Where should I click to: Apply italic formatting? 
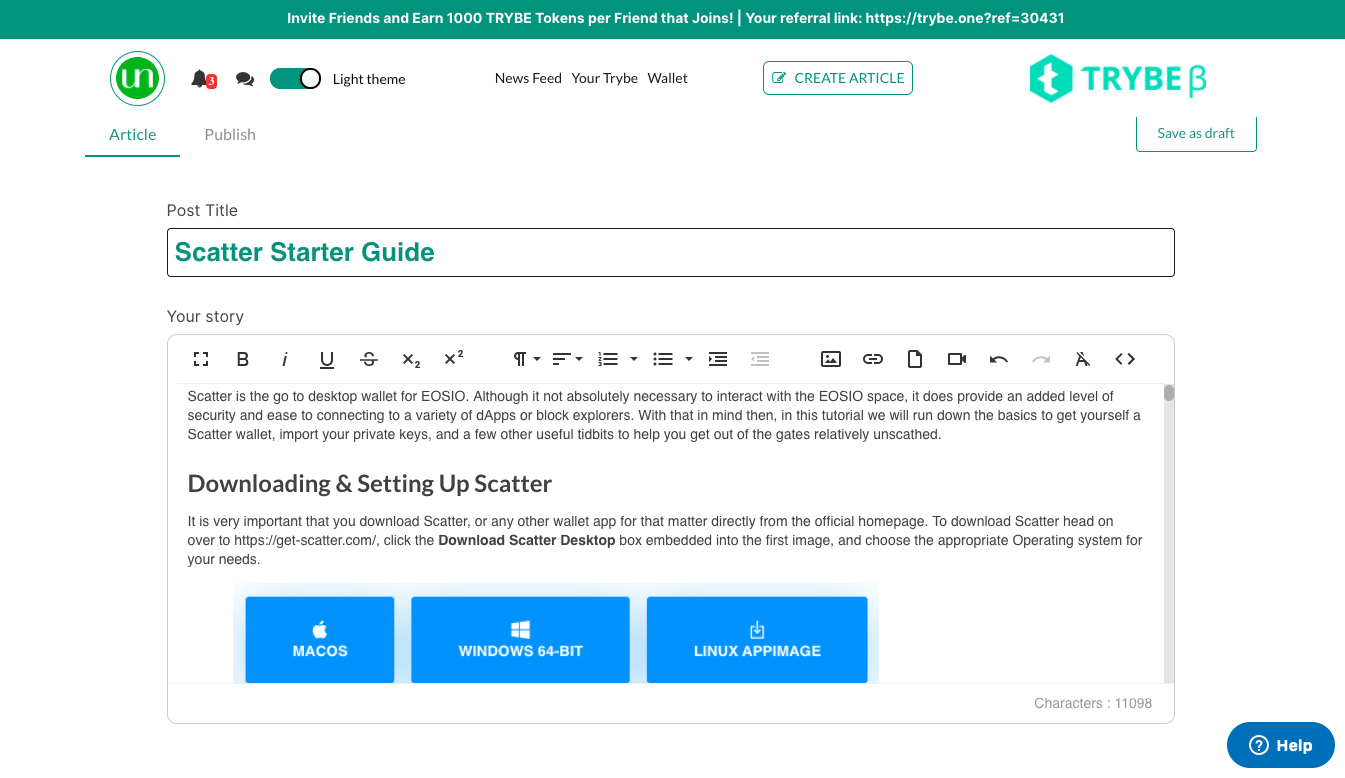point(285,359)
